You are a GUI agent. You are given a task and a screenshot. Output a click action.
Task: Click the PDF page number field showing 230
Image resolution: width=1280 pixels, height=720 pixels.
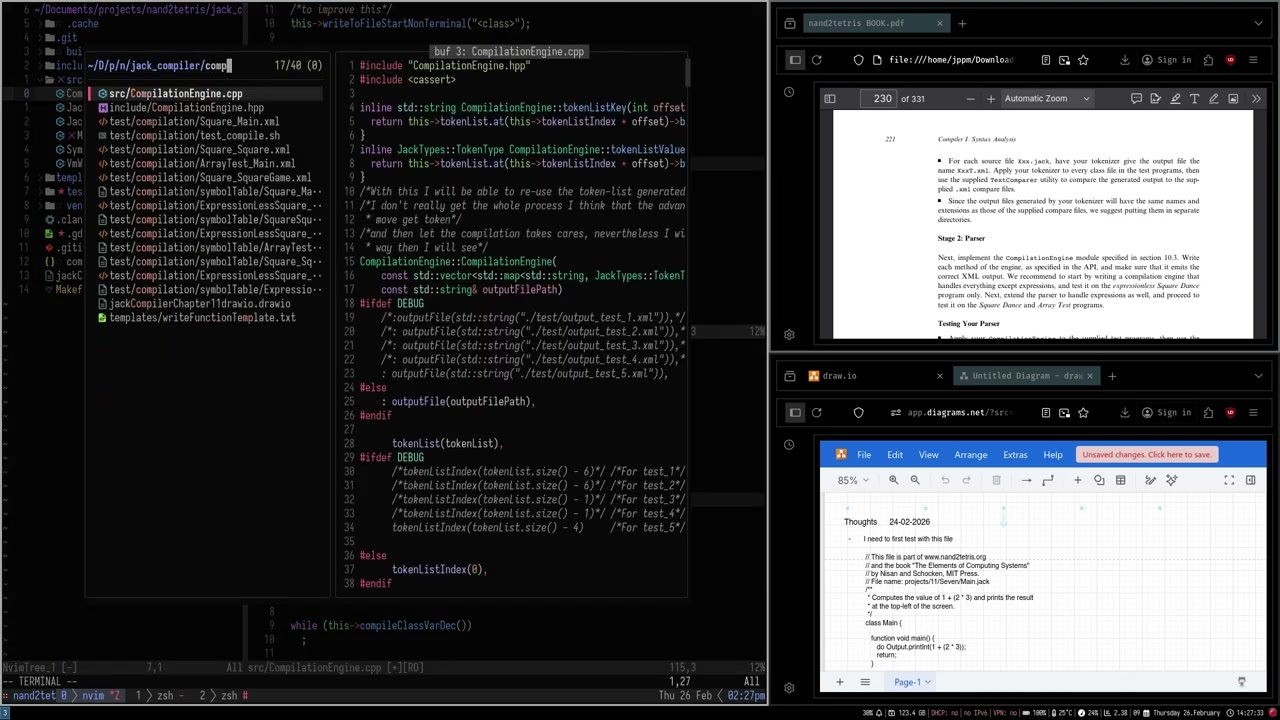click(881, 99)
